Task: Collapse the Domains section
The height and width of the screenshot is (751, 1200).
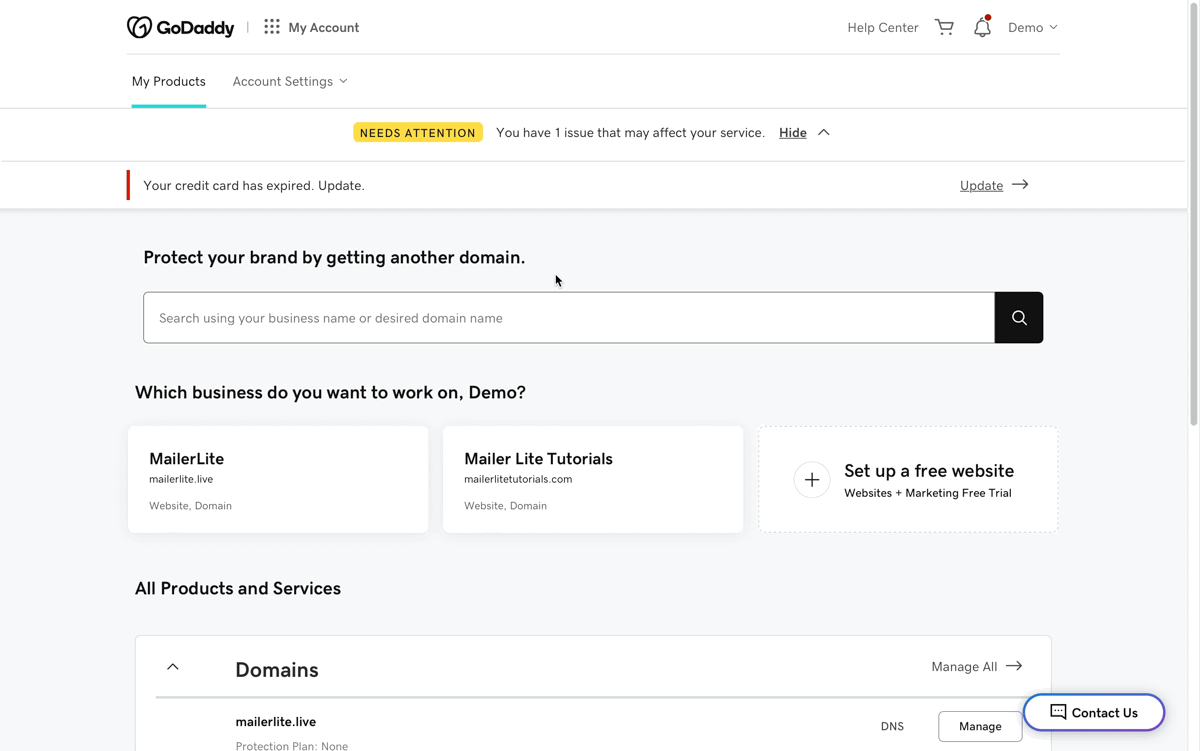Action: coord(173,667)
